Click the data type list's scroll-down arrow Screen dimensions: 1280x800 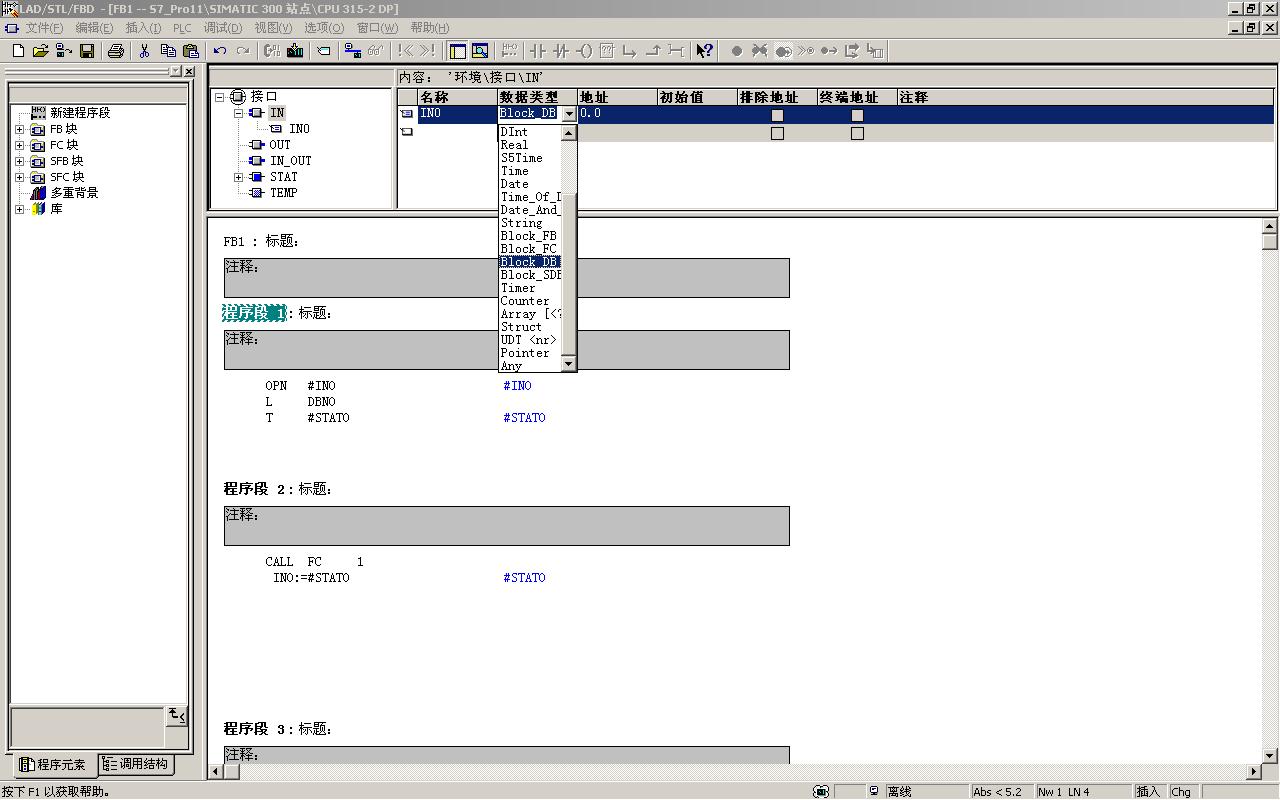pyautogui.click(x=568, y=364)
